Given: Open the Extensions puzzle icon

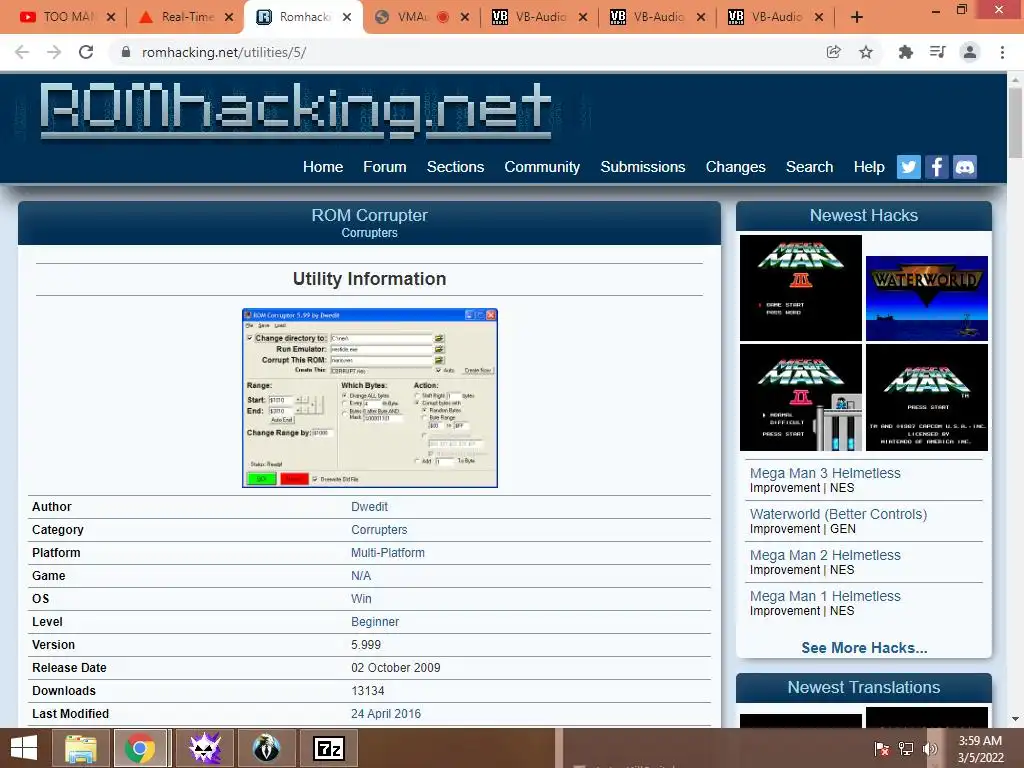Looking at the screenshot, I should pos(905,52).
